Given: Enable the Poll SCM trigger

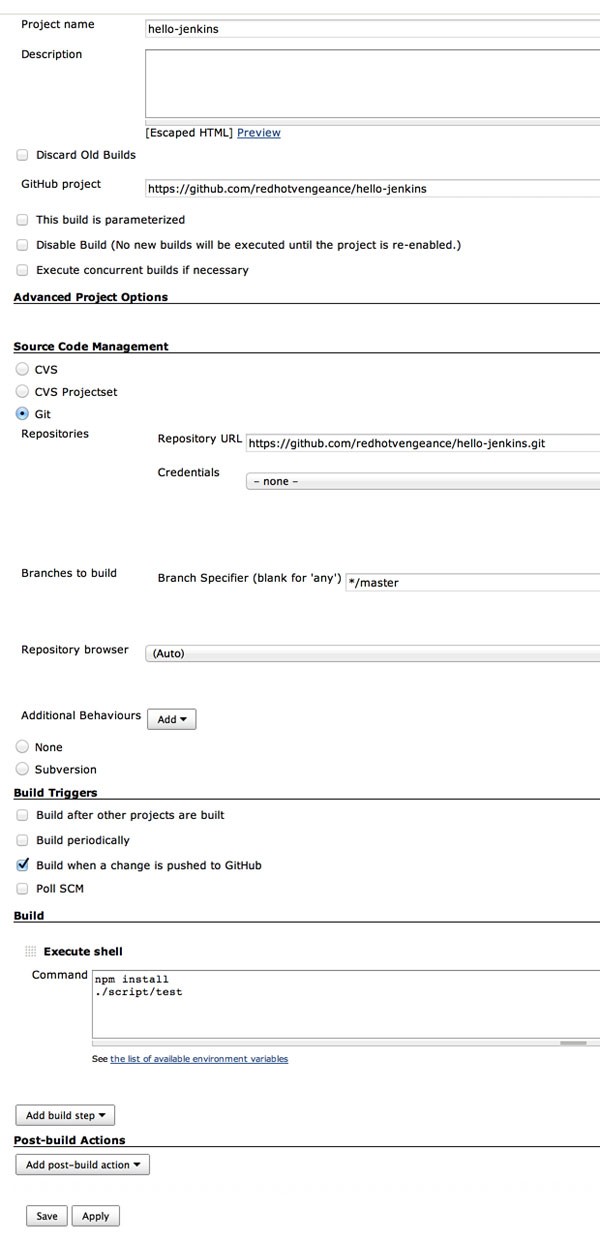Looking at the screenshot, I should (22, 888).
